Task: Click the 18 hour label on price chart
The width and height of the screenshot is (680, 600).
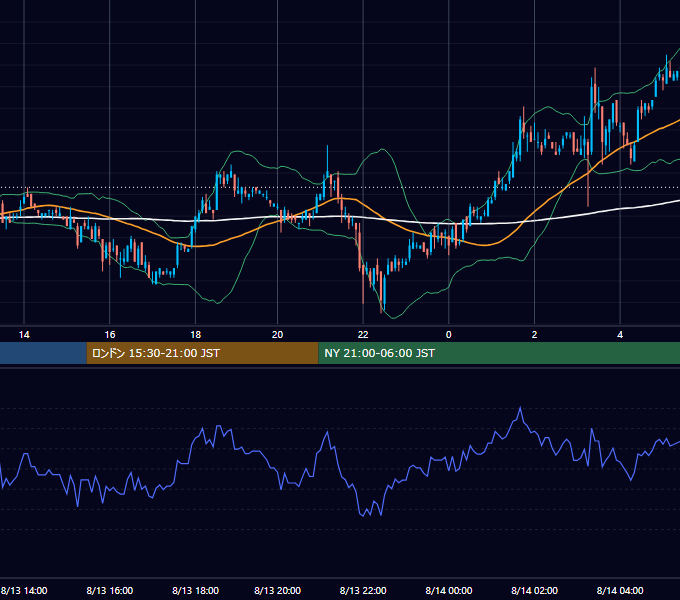Action: [x=196, y=335]
